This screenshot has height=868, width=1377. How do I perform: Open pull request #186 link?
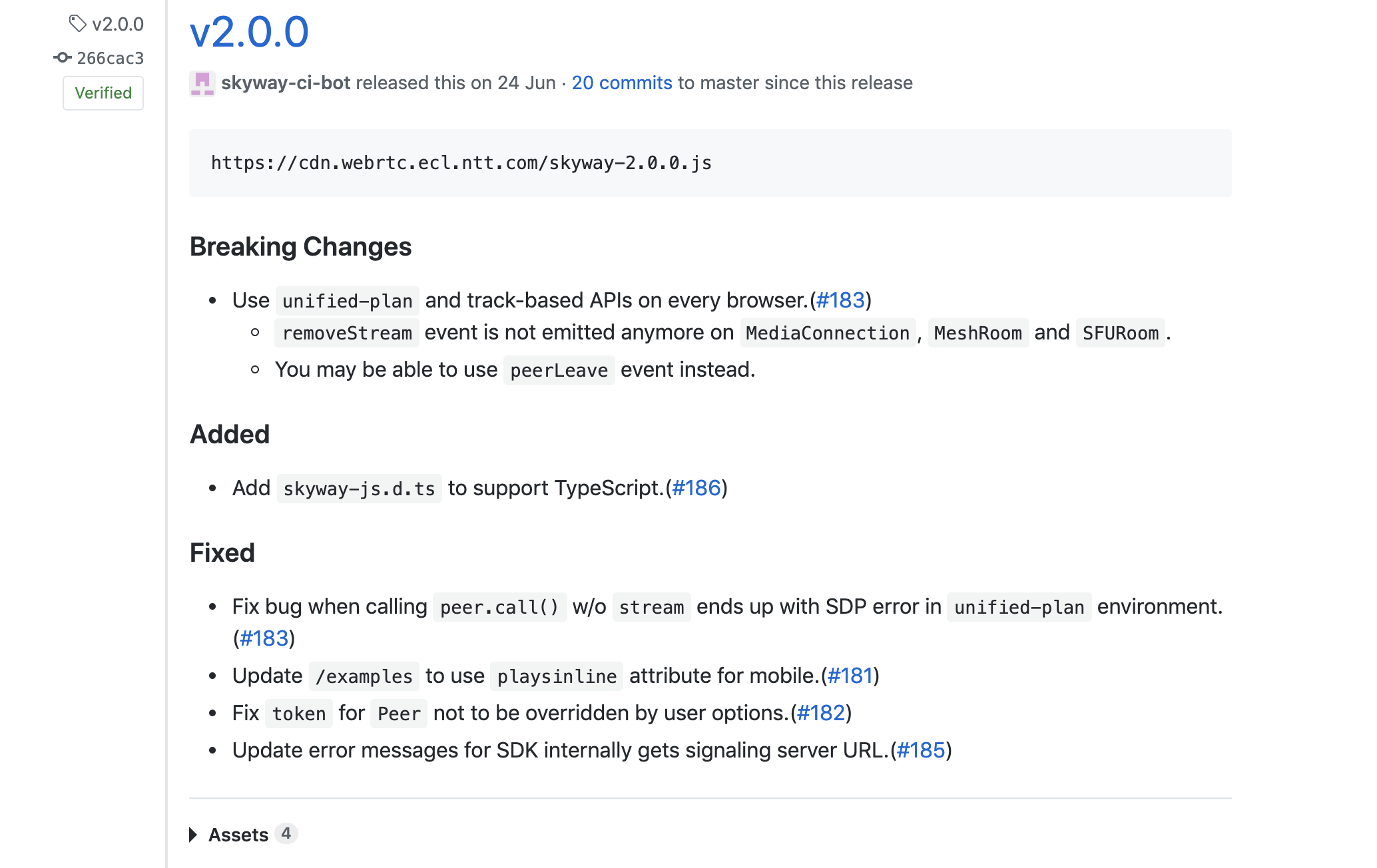click(x=696, y=489)
